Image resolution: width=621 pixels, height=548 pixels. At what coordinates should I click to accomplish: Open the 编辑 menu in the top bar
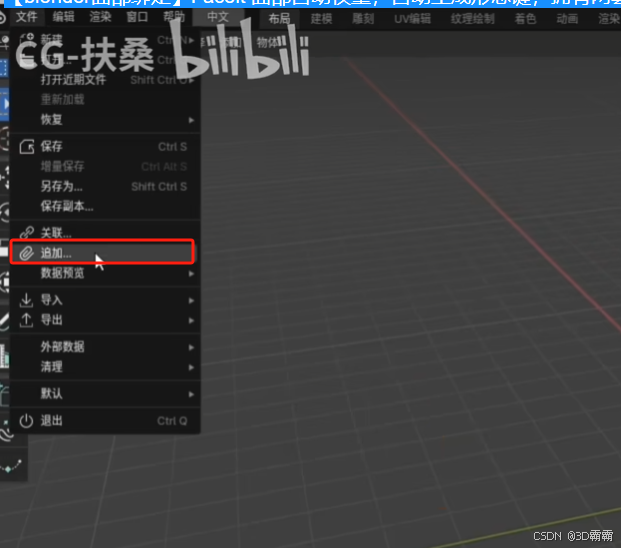click(x=63, y=17)
